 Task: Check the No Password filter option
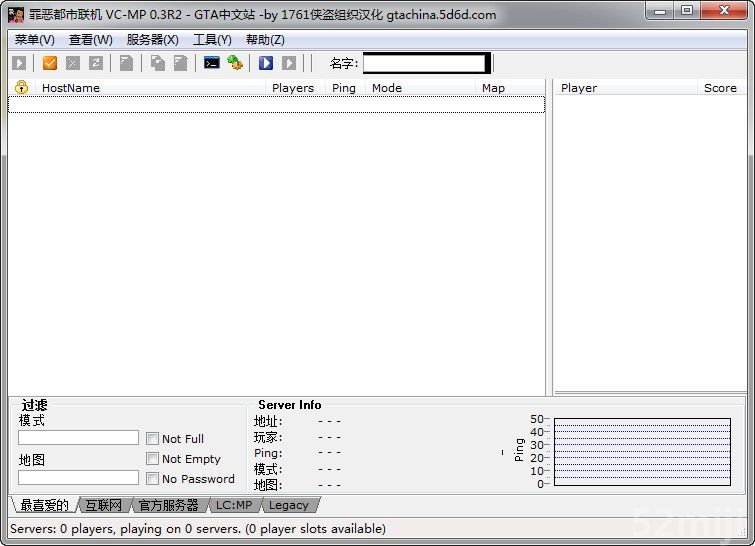(x=152, y=478)
